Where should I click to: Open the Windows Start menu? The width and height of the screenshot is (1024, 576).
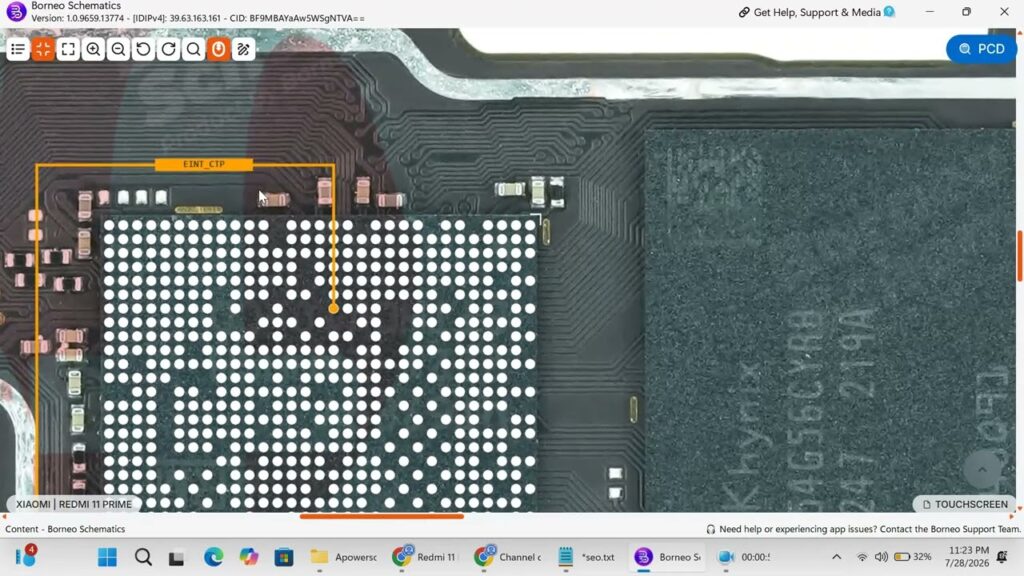(x=107, y=557)
